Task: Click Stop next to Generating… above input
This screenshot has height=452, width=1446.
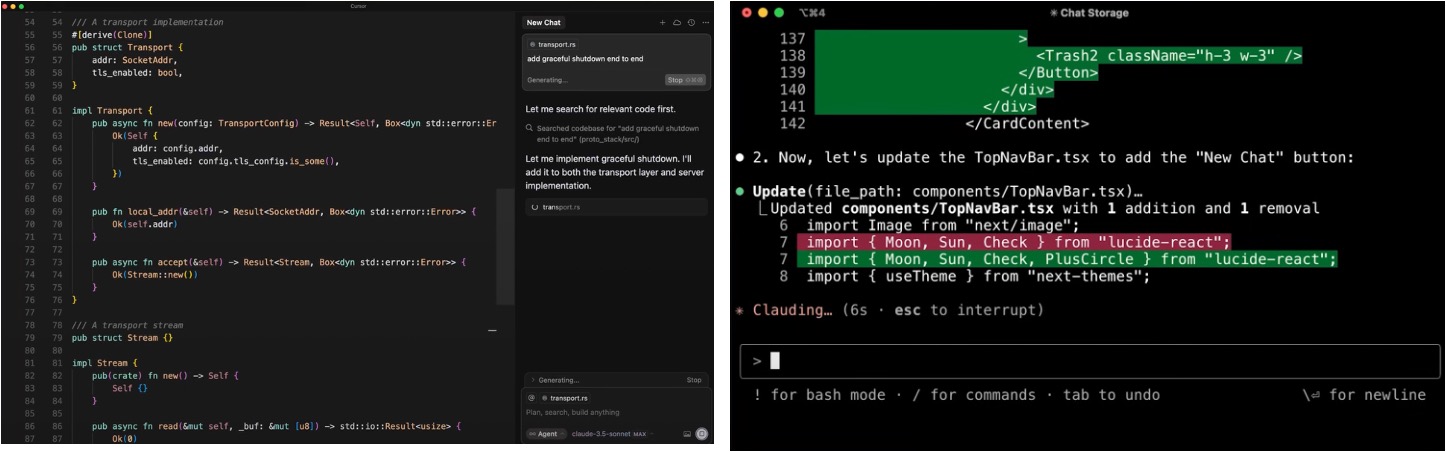Action: pos(693,380)
